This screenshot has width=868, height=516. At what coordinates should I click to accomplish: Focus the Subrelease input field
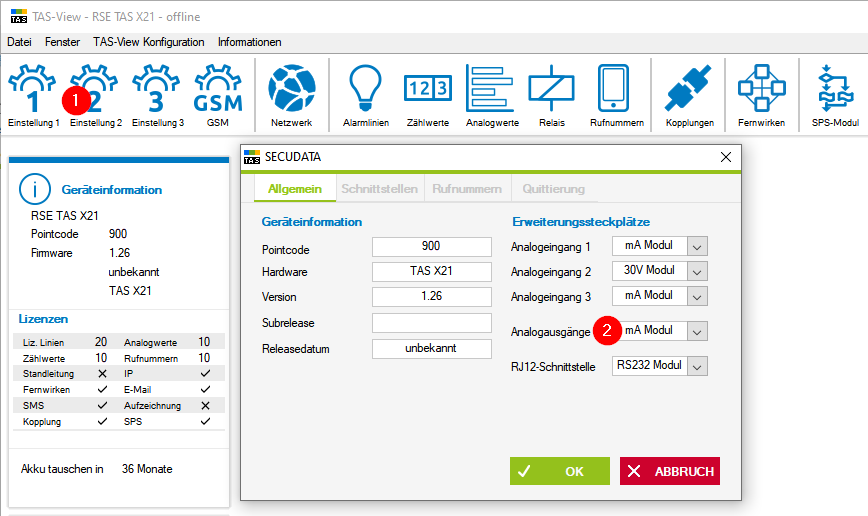(432, 323)
